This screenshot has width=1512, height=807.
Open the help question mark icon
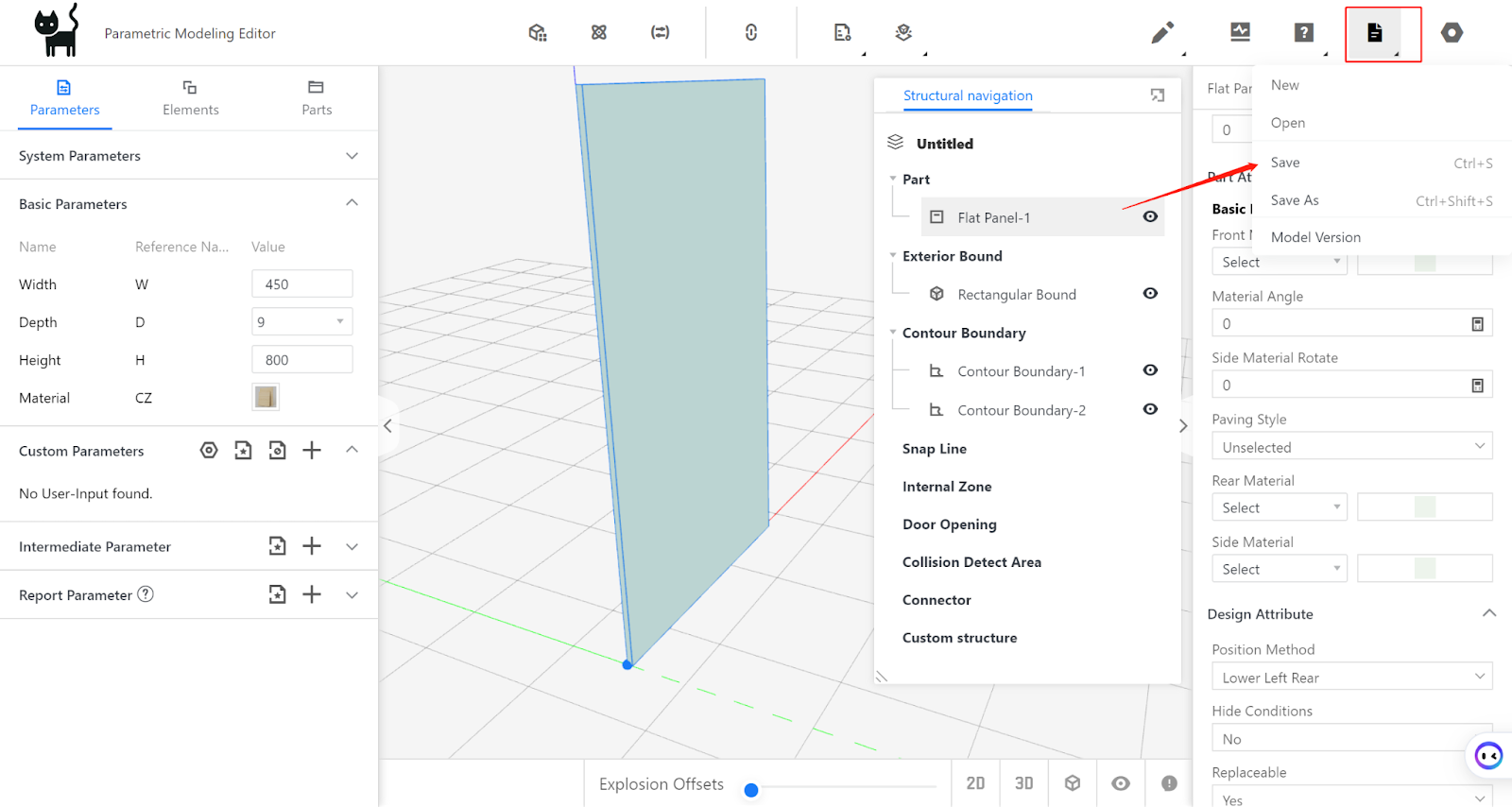point(1304,33)
